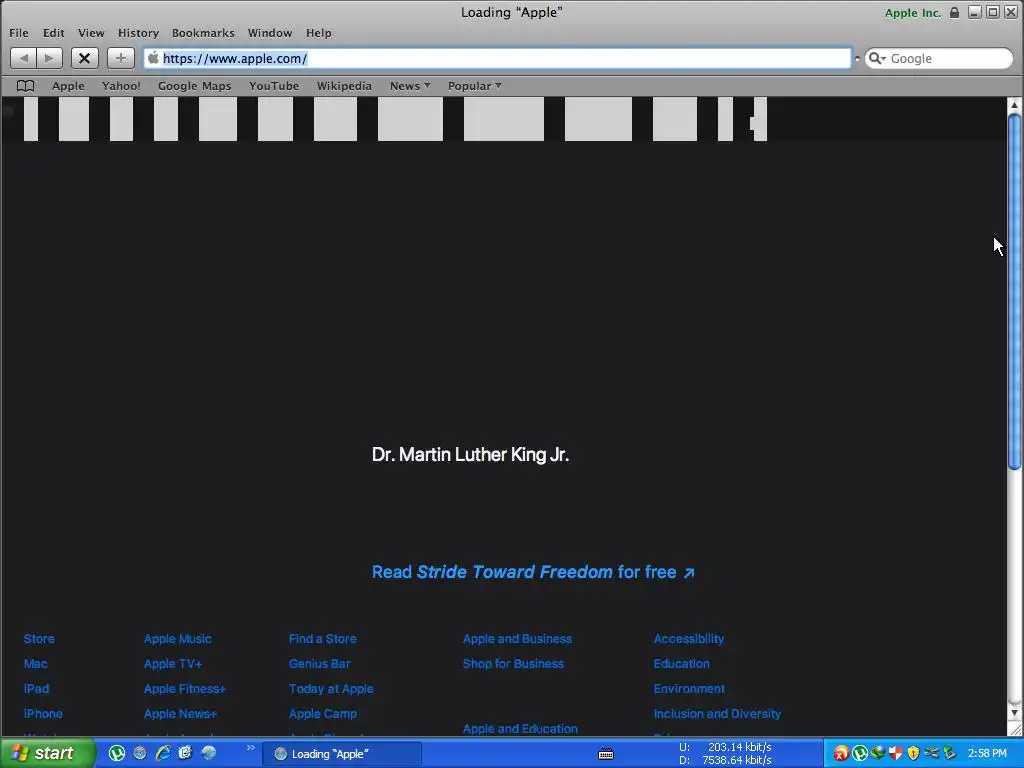The height and width of the screenshot is (768, 1024).
Task: Open the Apple and Business link
Action: tap(517, 639)
